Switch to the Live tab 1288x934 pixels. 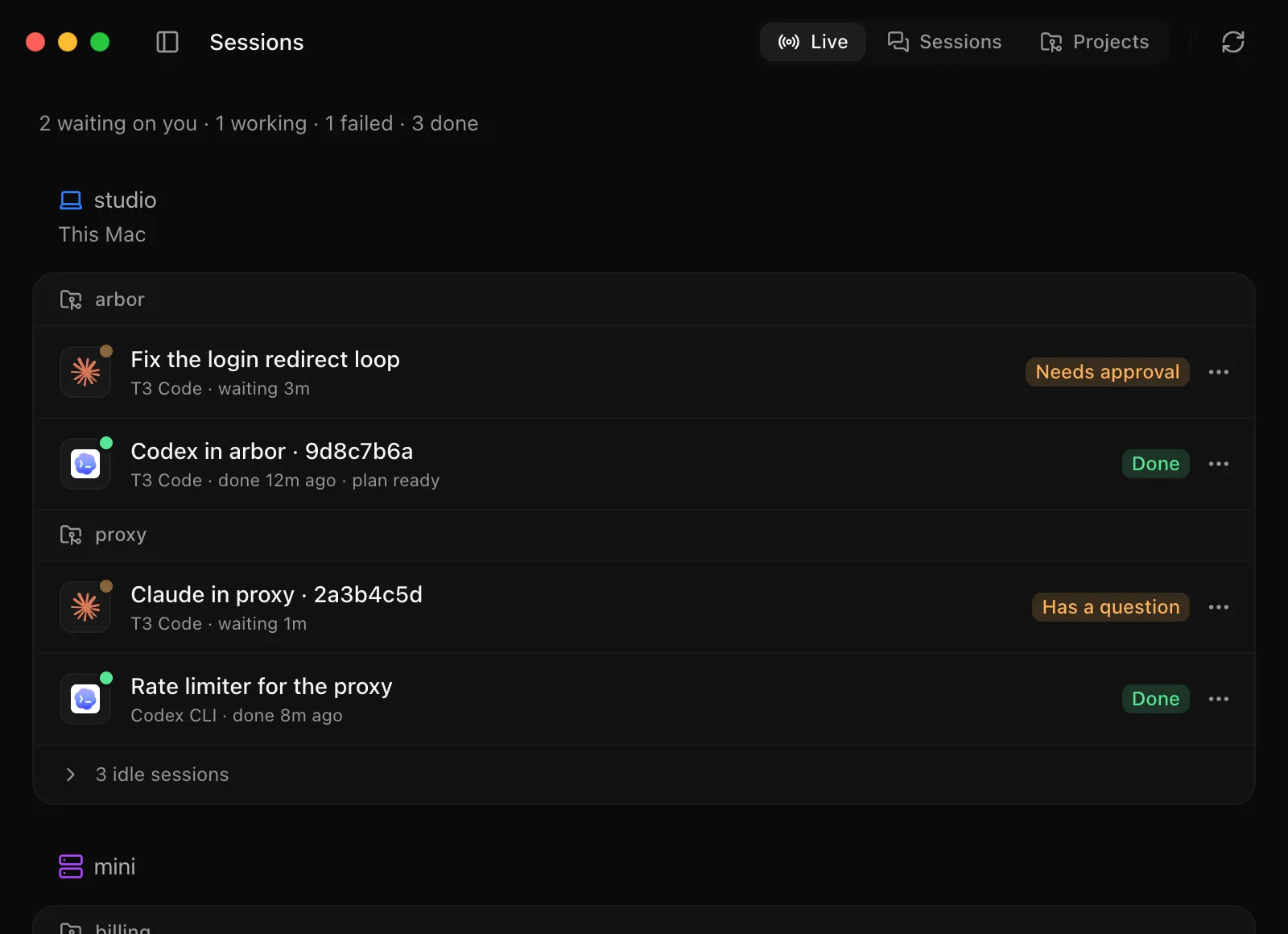[812, 42]
